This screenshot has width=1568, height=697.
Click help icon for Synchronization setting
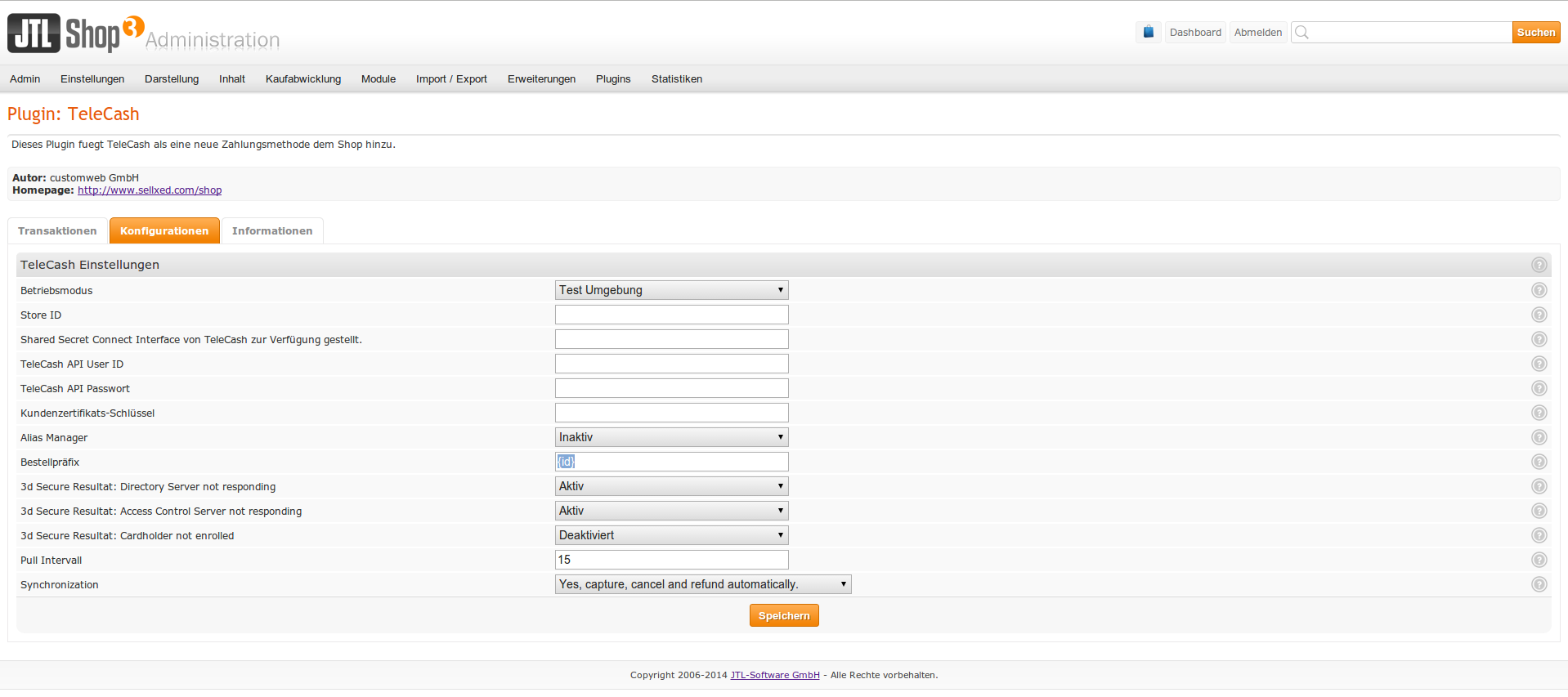point(1539,584)
